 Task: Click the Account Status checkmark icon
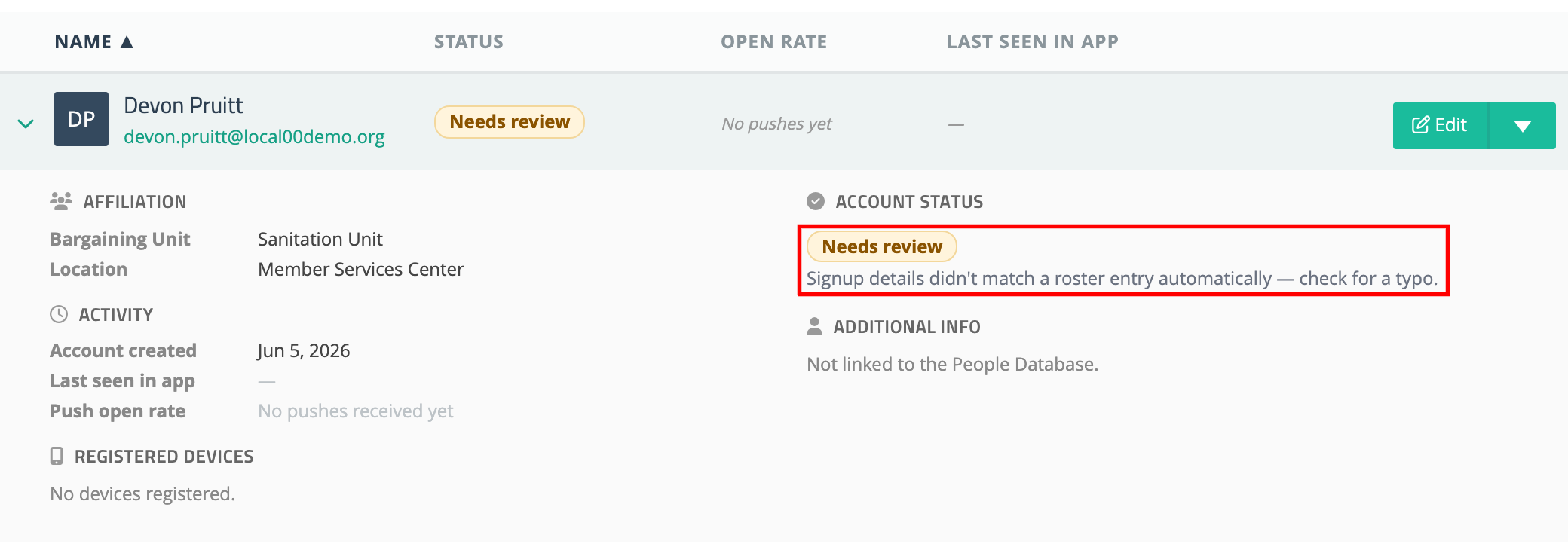(816, 201)
